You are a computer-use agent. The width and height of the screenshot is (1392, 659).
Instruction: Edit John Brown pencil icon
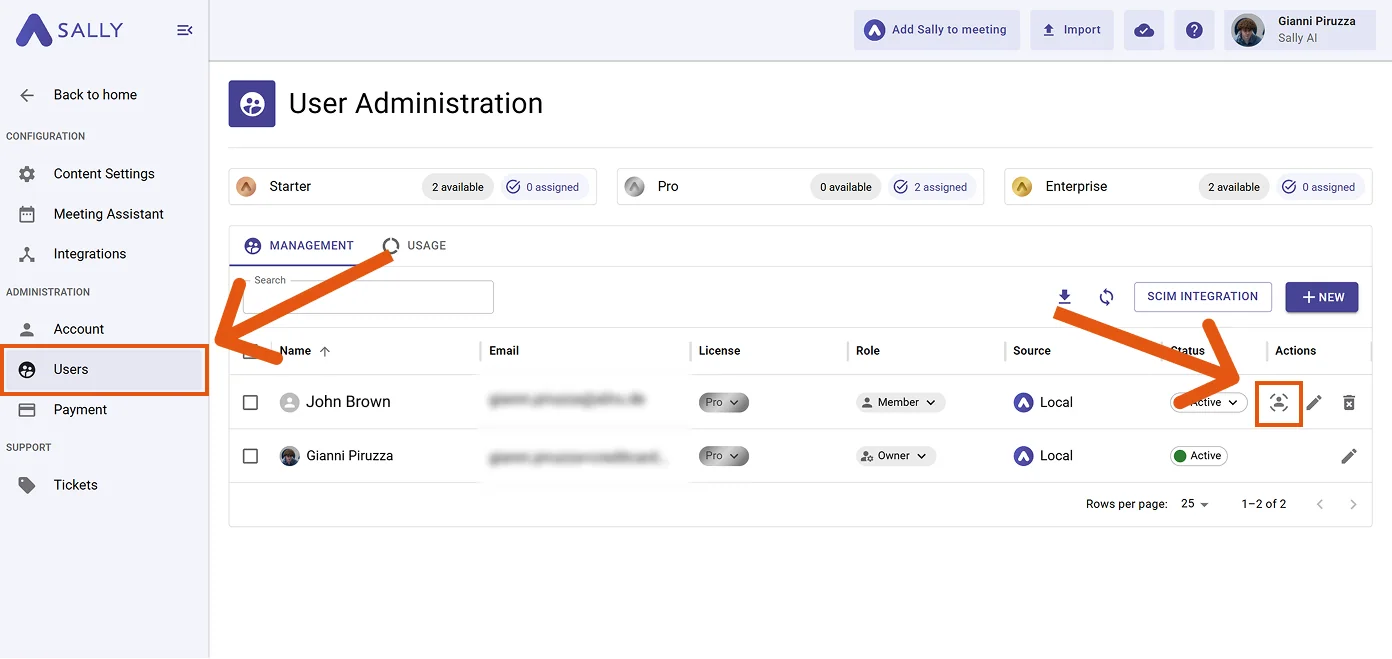pos(1314,402)
